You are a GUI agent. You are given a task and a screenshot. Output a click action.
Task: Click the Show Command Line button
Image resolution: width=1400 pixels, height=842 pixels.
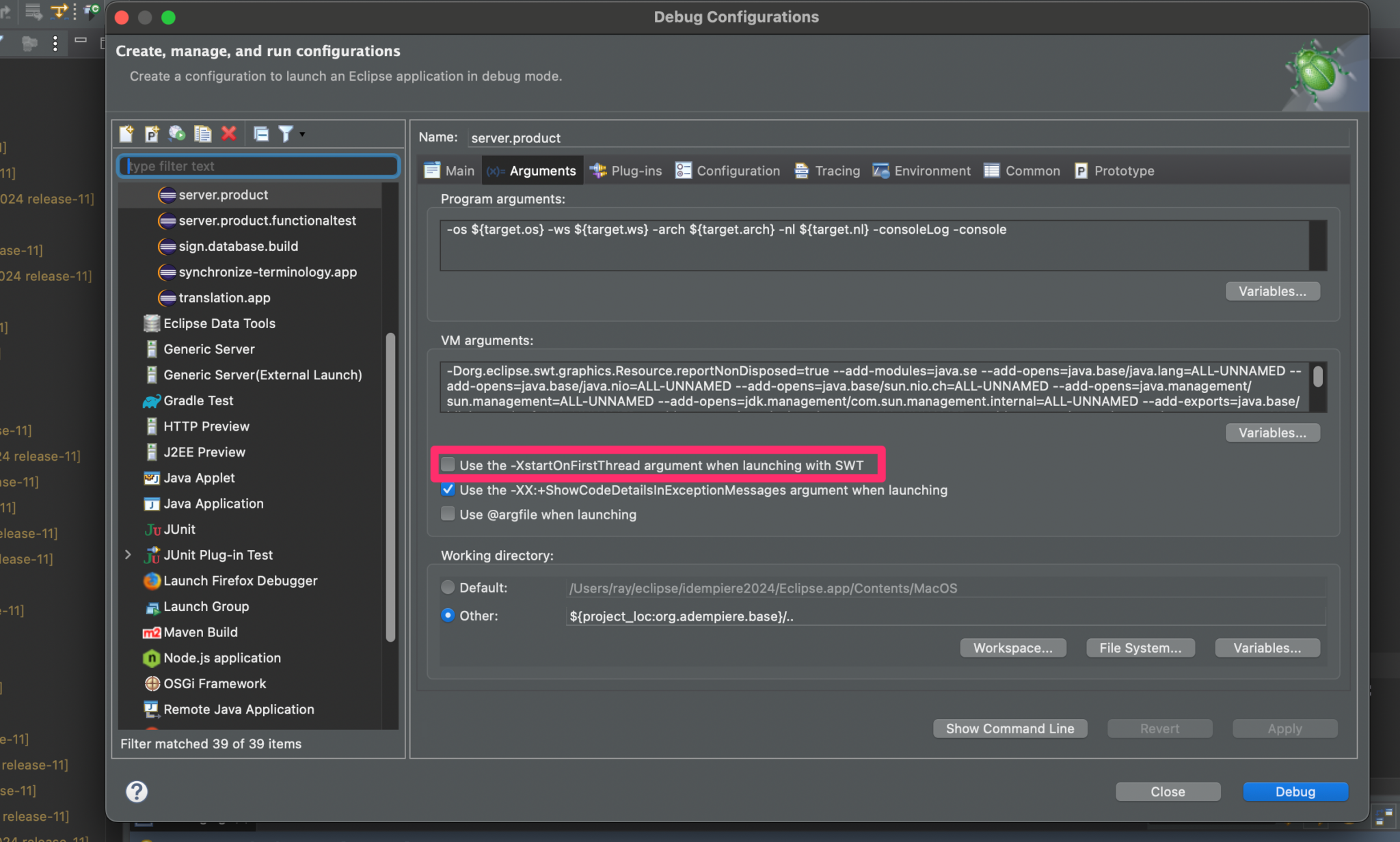tap(1010, 728)
